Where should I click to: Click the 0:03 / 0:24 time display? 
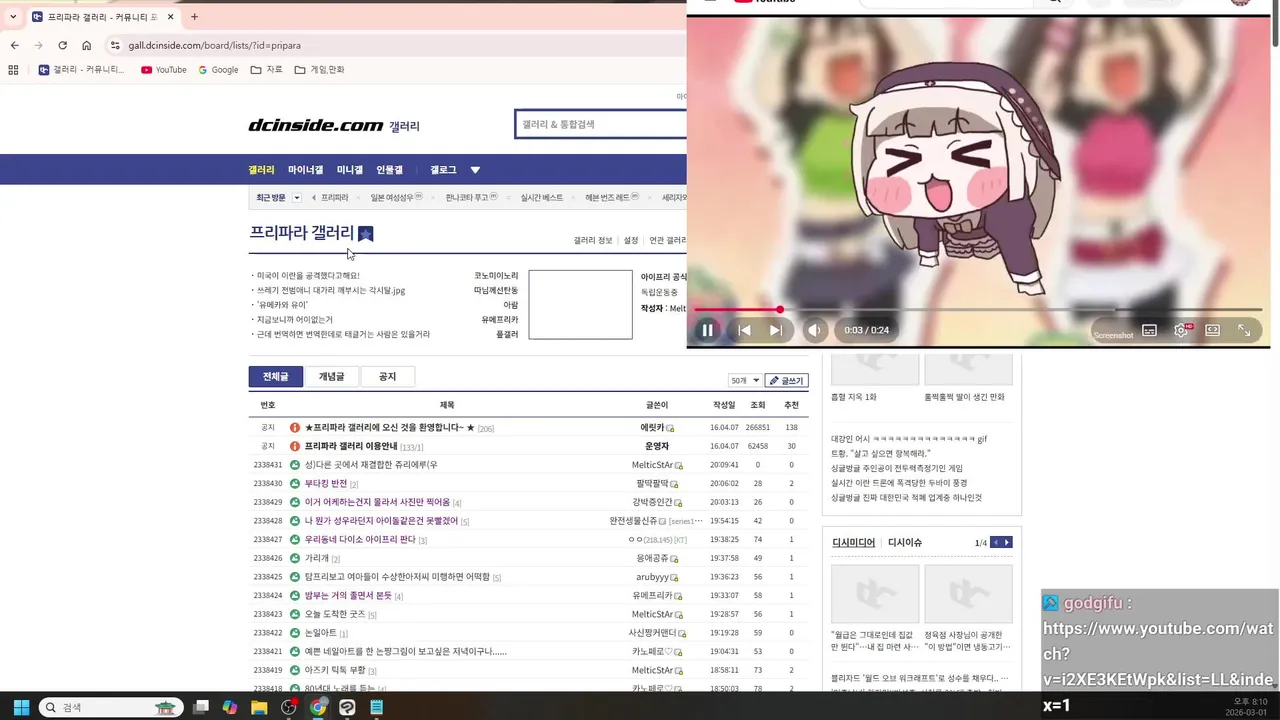click(866, 330)
